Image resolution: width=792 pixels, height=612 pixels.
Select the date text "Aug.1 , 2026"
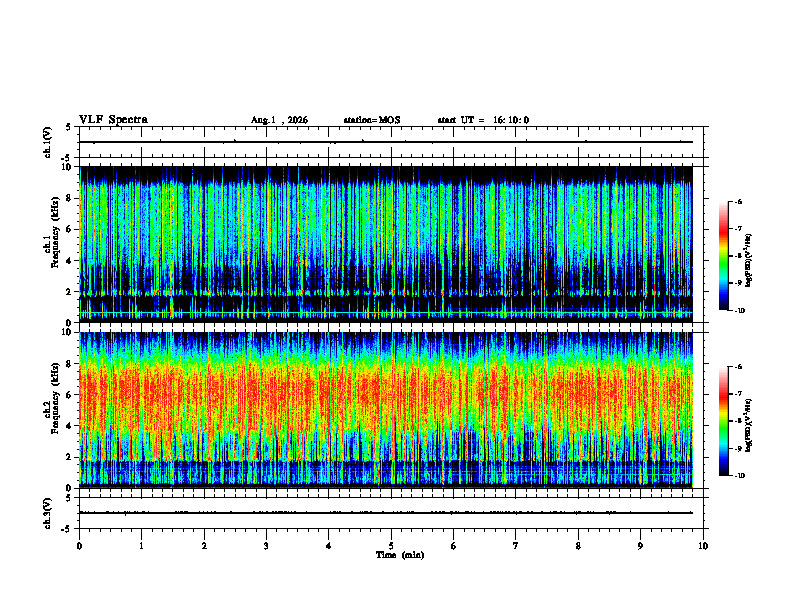tap(279, 120)
